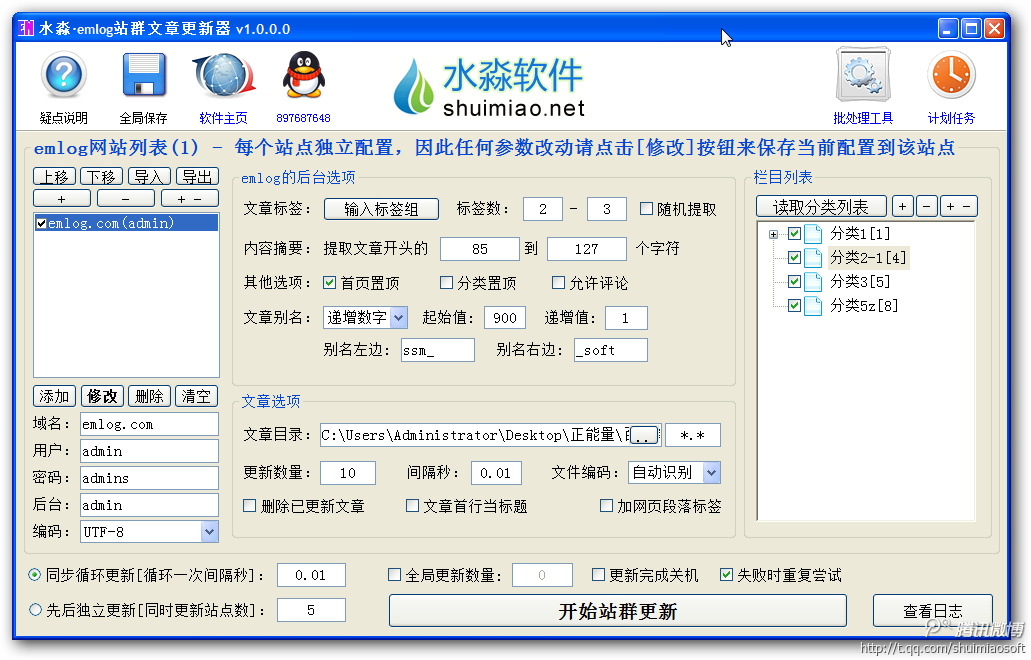Click the 导入 button

coord(149,177)
